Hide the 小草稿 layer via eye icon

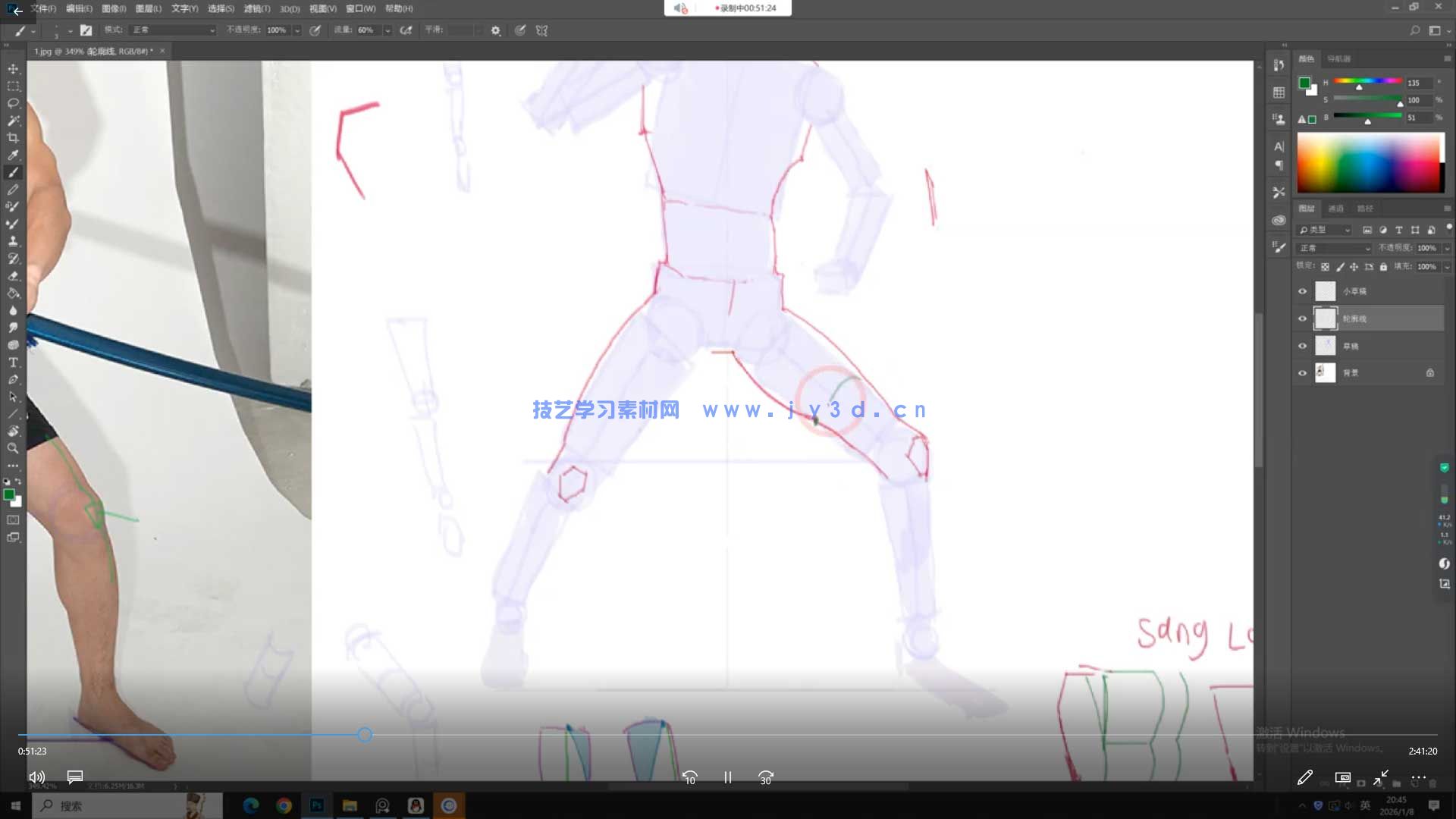[x=1302, y=291]
